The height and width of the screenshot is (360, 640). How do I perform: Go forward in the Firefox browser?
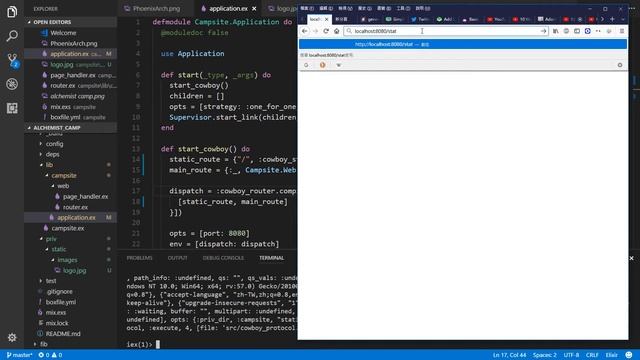coord(315,31)
